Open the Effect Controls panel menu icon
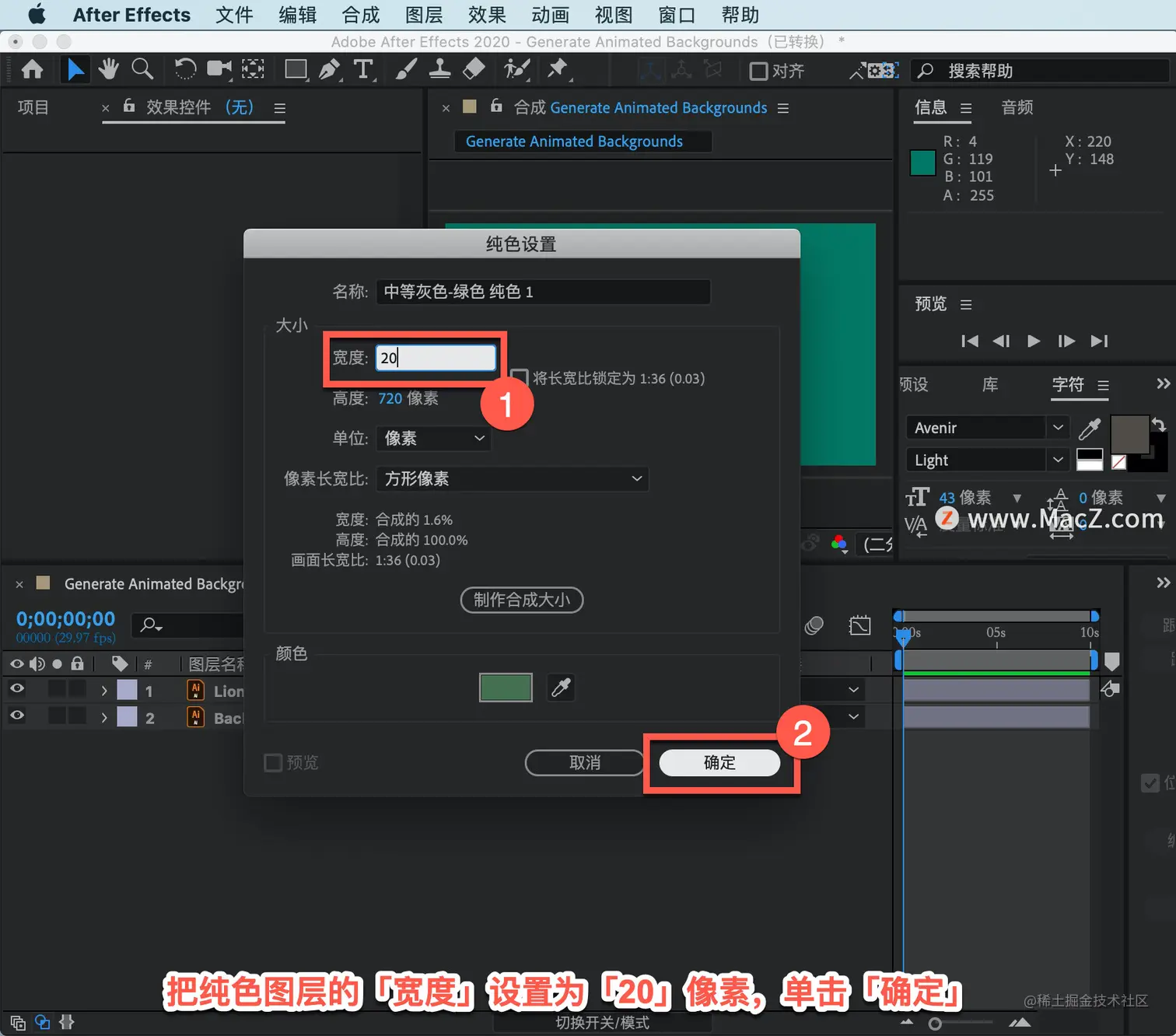The height and width of the screenshot is (1036, 1176). (x=280, y=108)
